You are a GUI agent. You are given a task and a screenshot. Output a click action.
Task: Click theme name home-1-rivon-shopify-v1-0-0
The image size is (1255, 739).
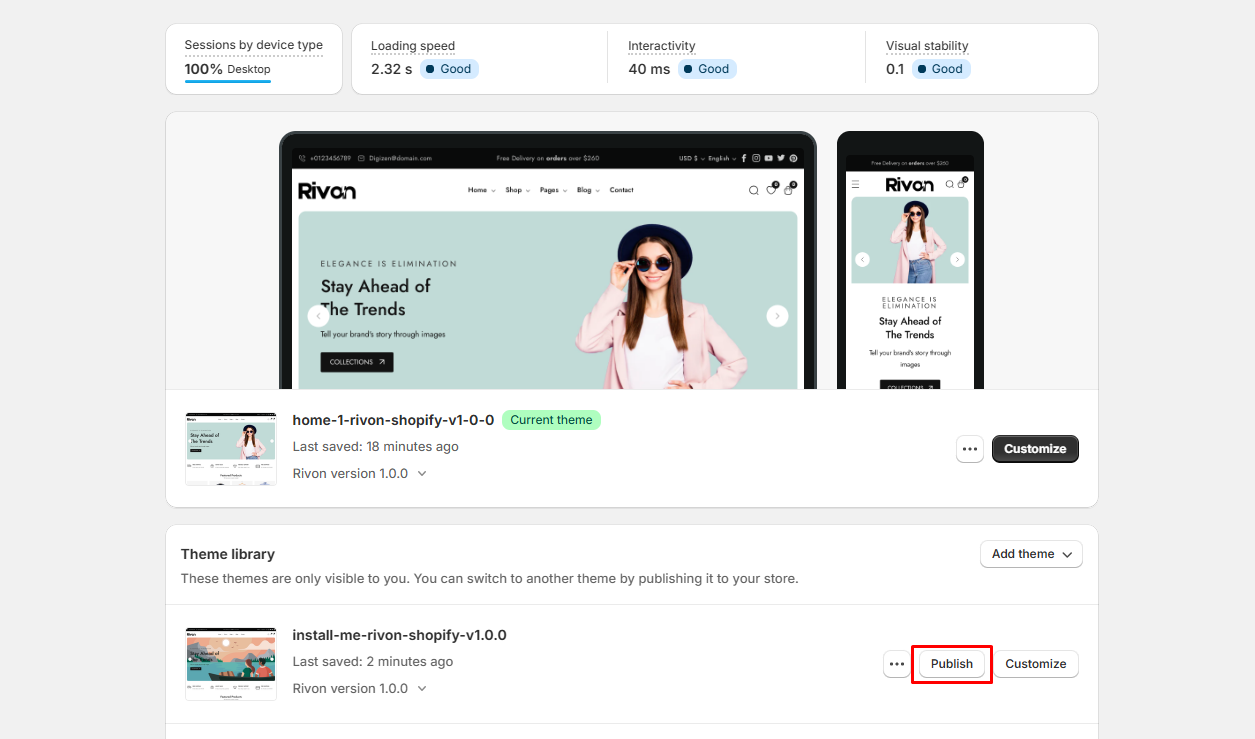click(393, 420)
